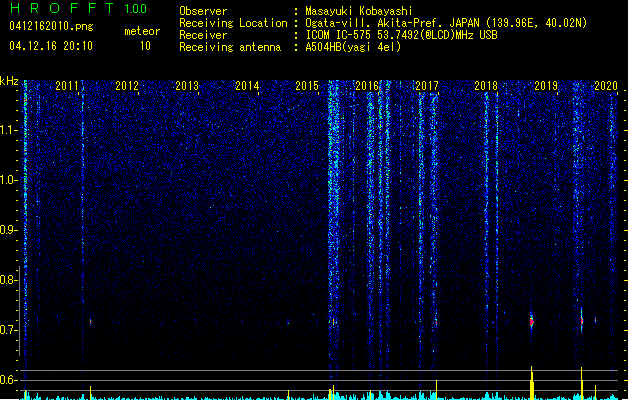Click the 0.6 kHz frequency label

pyautogui.click(x=8, y=380)
